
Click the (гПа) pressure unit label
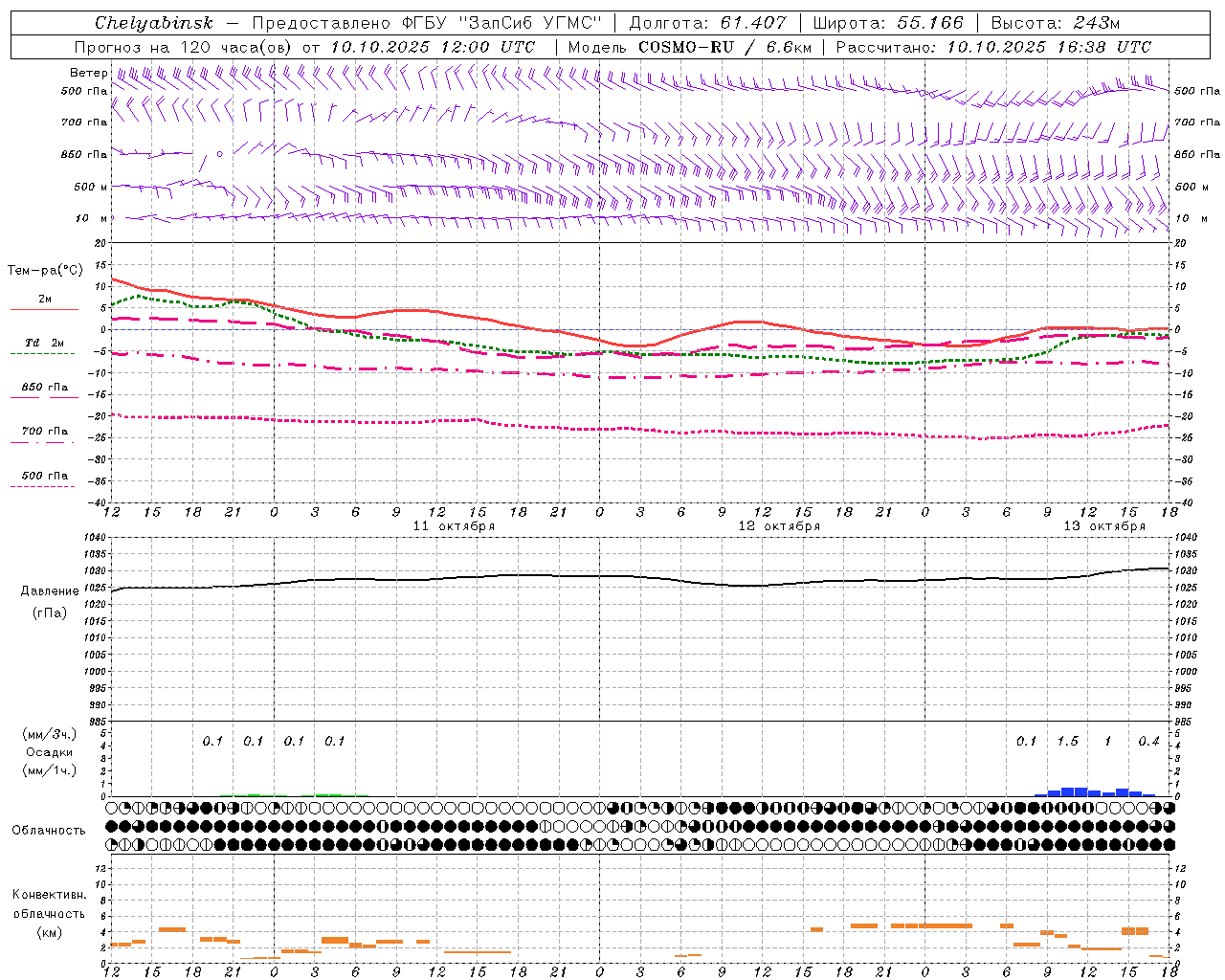[x=50, y=613]
